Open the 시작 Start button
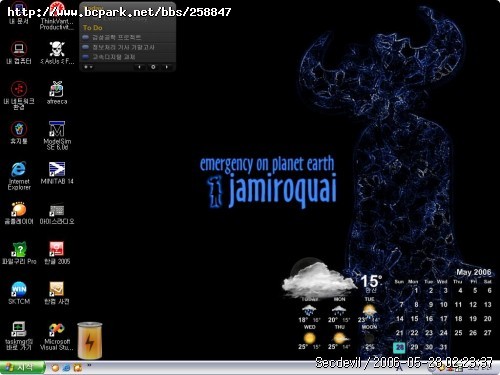Image resolution: width=500 pixels, height=375 pixels. (22, 367)
